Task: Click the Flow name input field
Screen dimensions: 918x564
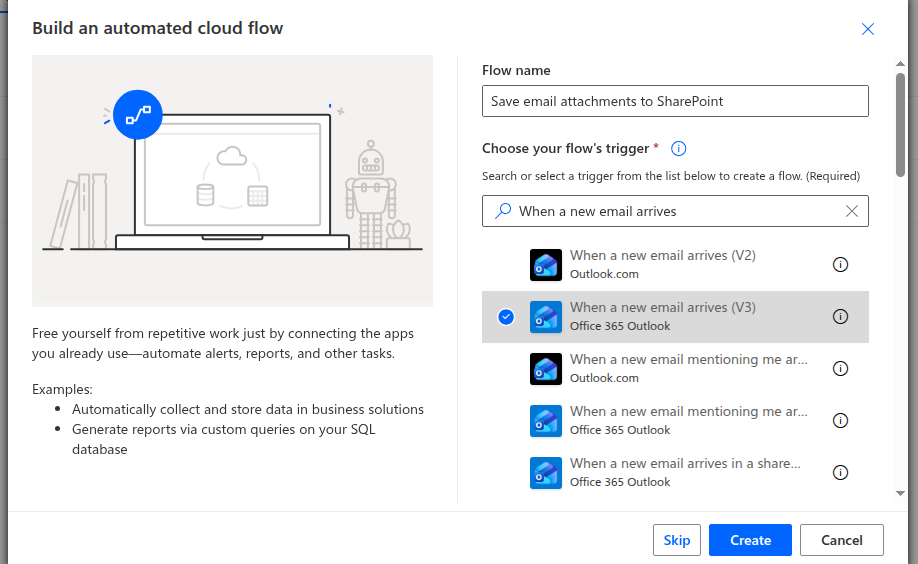Action: point(675,101)
